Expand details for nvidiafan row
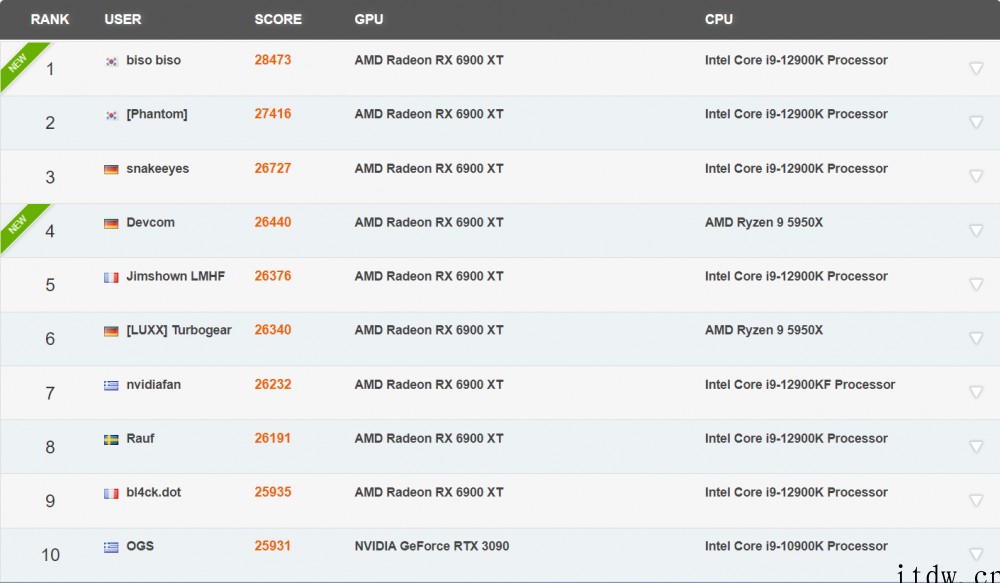1000x583 pixels. click(976, 392)
